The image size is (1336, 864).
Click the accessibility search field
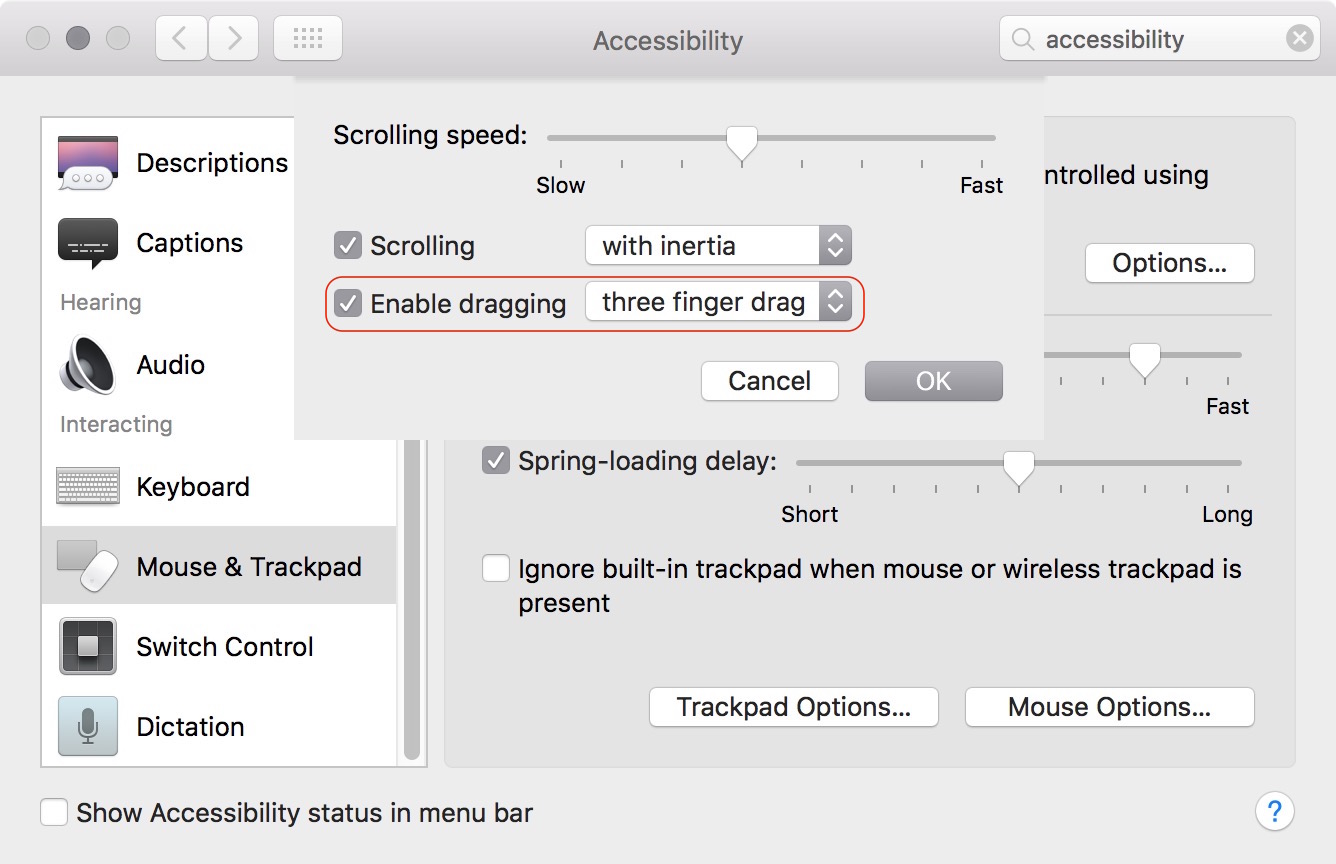[x=1150, y=39]
